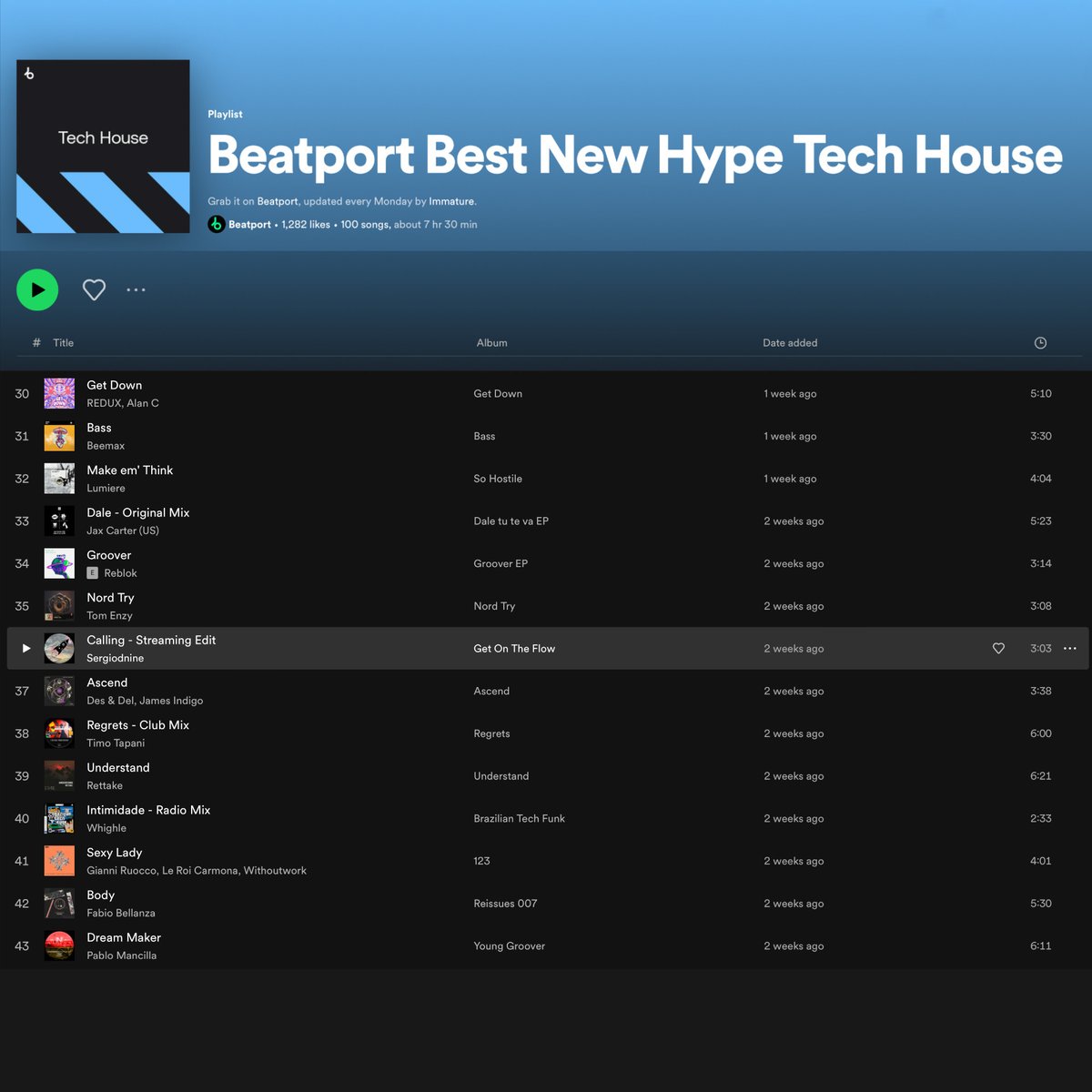
Task: Open the playlist cover art Tech House
Action: click(103, 147)
